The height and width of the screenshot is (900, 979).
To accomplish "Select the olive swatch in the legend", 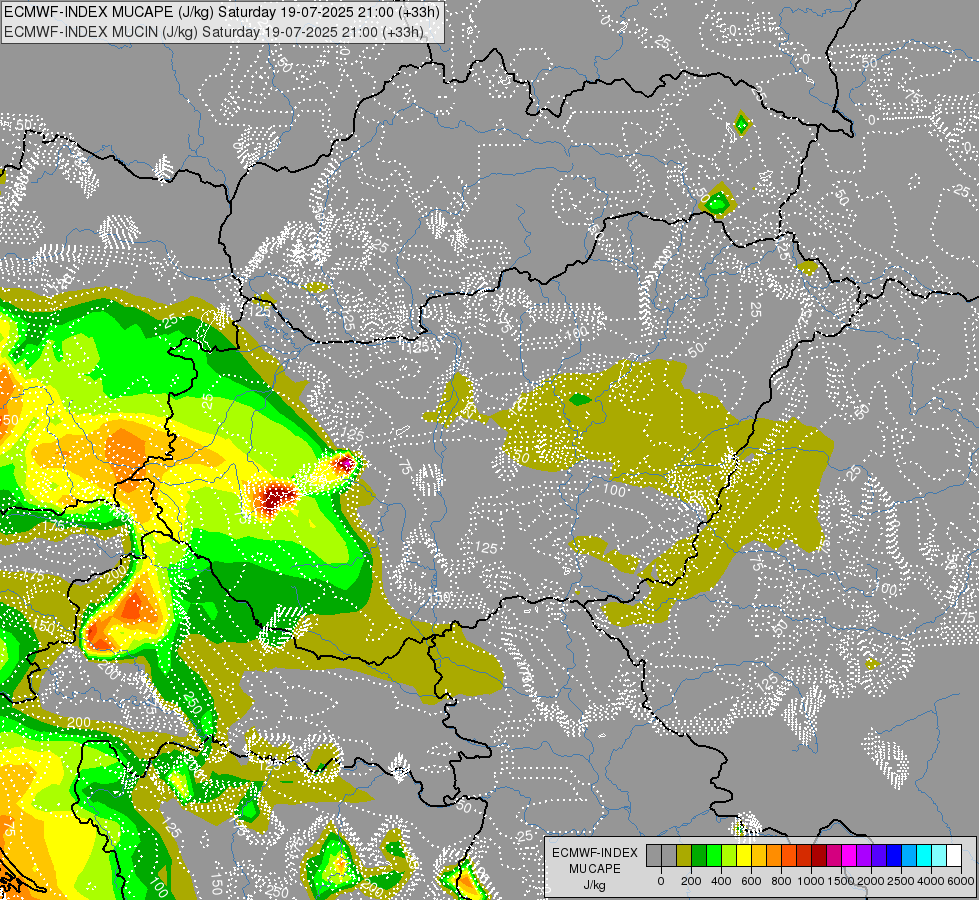I will click(x=684, y=856).
